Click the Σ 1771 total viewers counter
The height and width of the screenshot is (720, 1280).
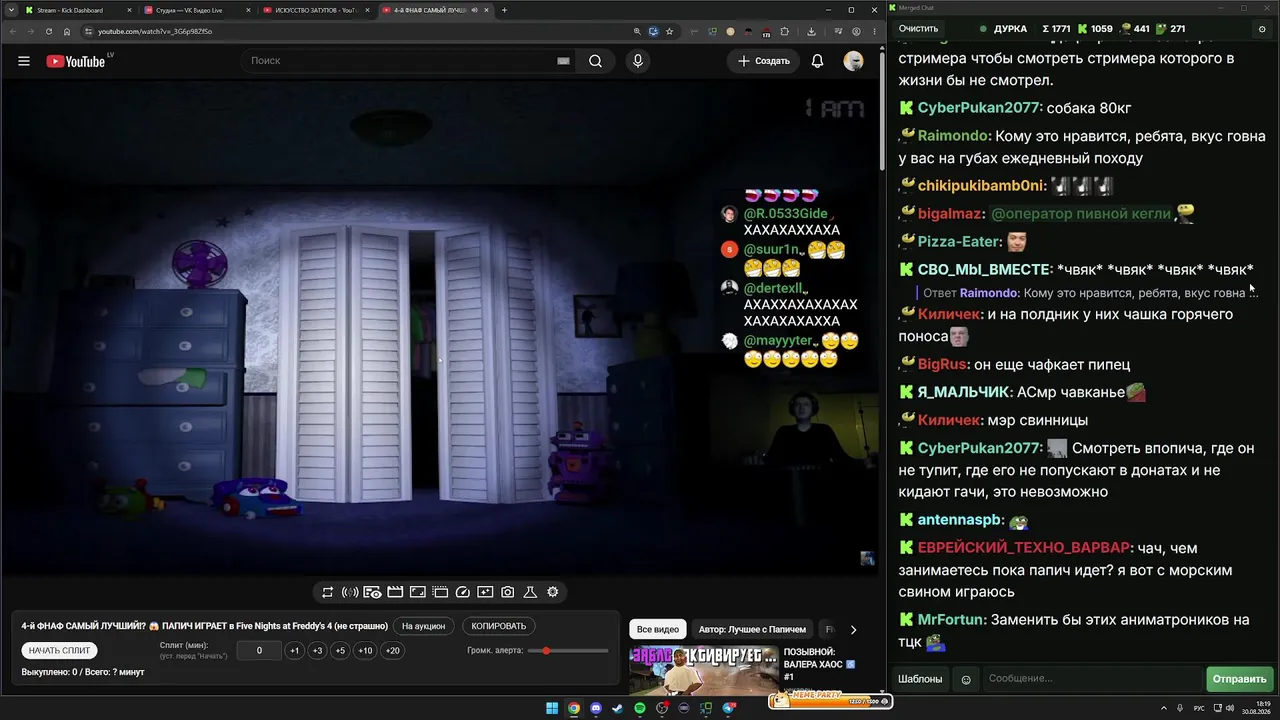tap(1056, 29)
